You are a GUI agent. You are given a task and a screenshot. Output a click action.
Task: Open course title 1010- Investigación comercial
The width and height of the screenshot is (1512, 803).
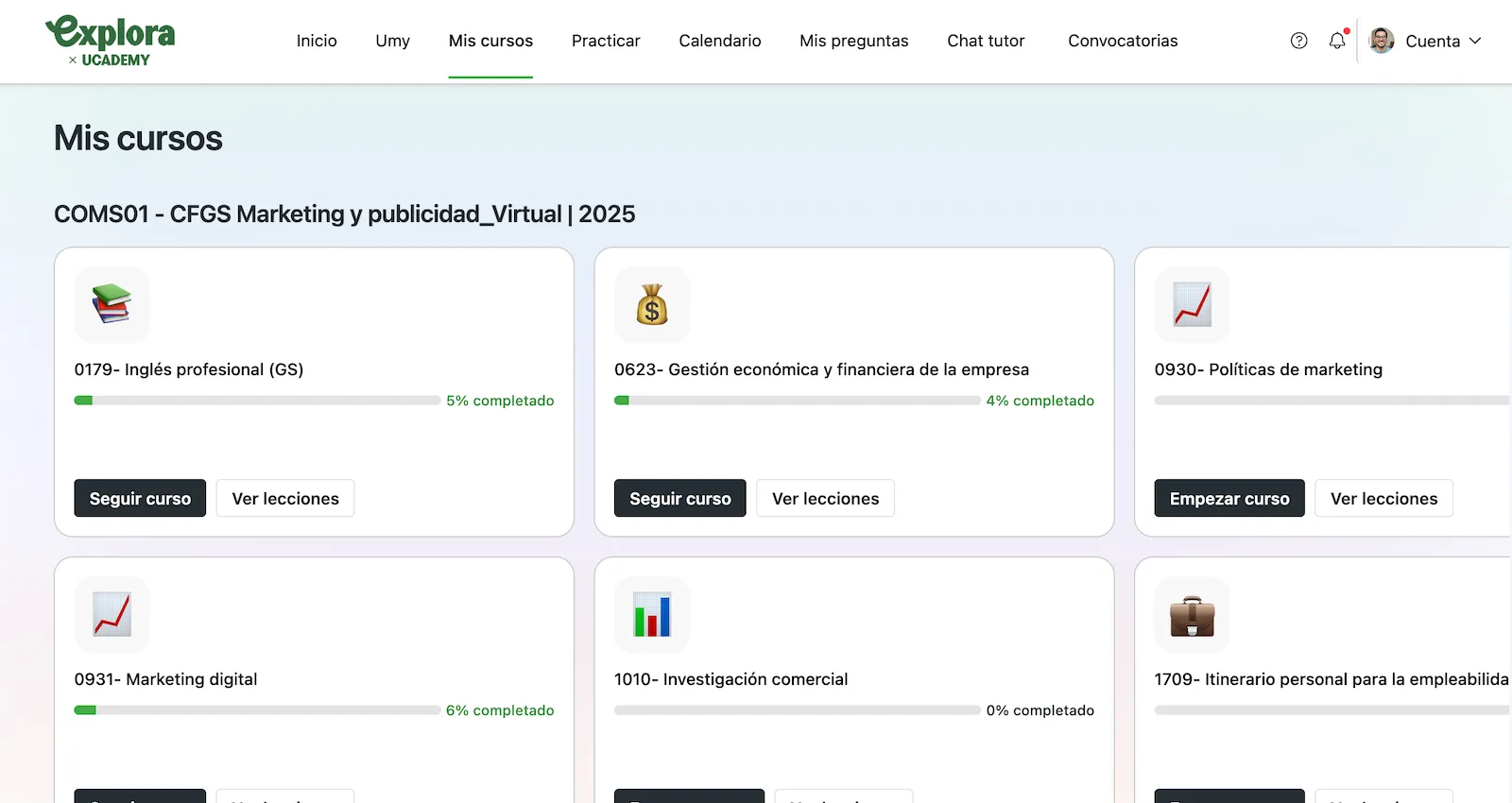pos(730,679)
